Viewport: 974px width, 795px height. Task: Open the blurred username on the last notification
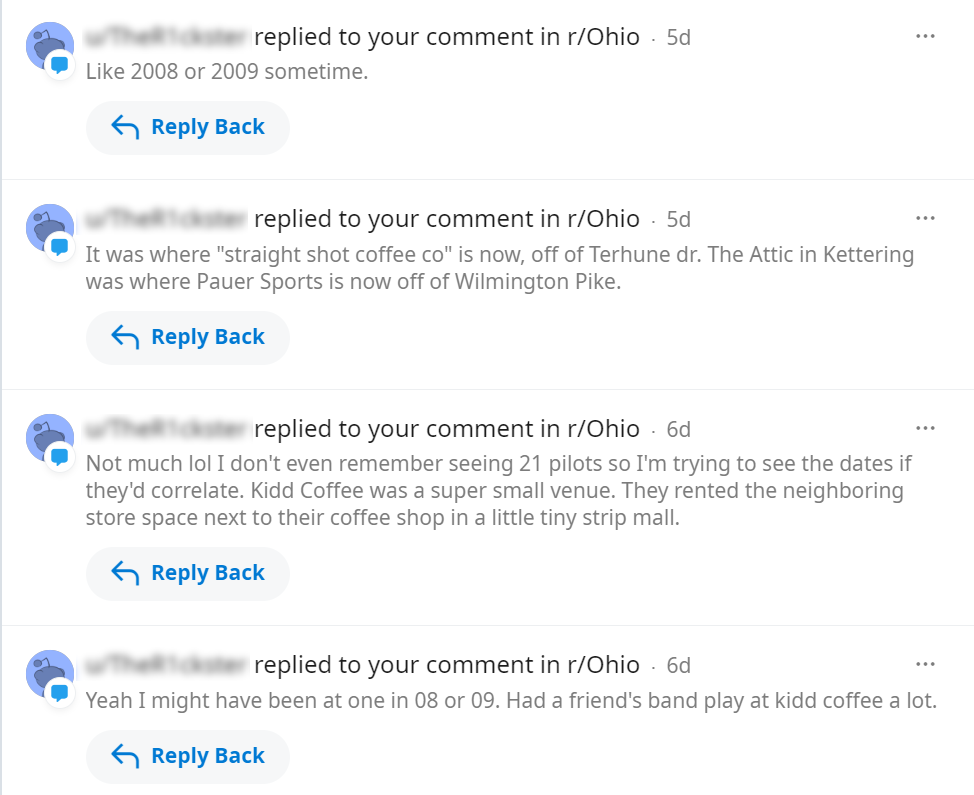pos(168,665)
